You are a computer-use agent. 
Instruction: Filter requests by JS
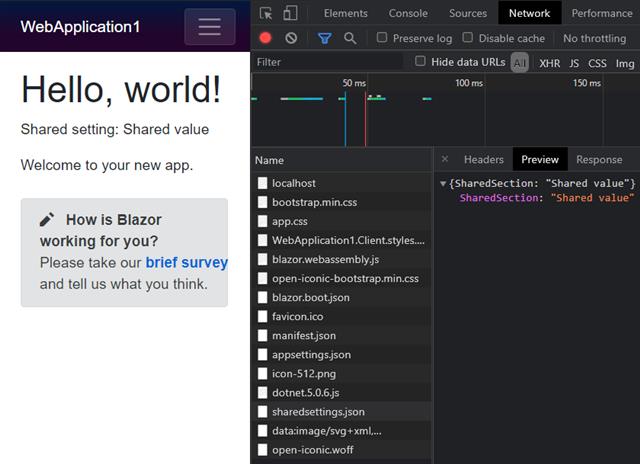(x=574, y=63)
